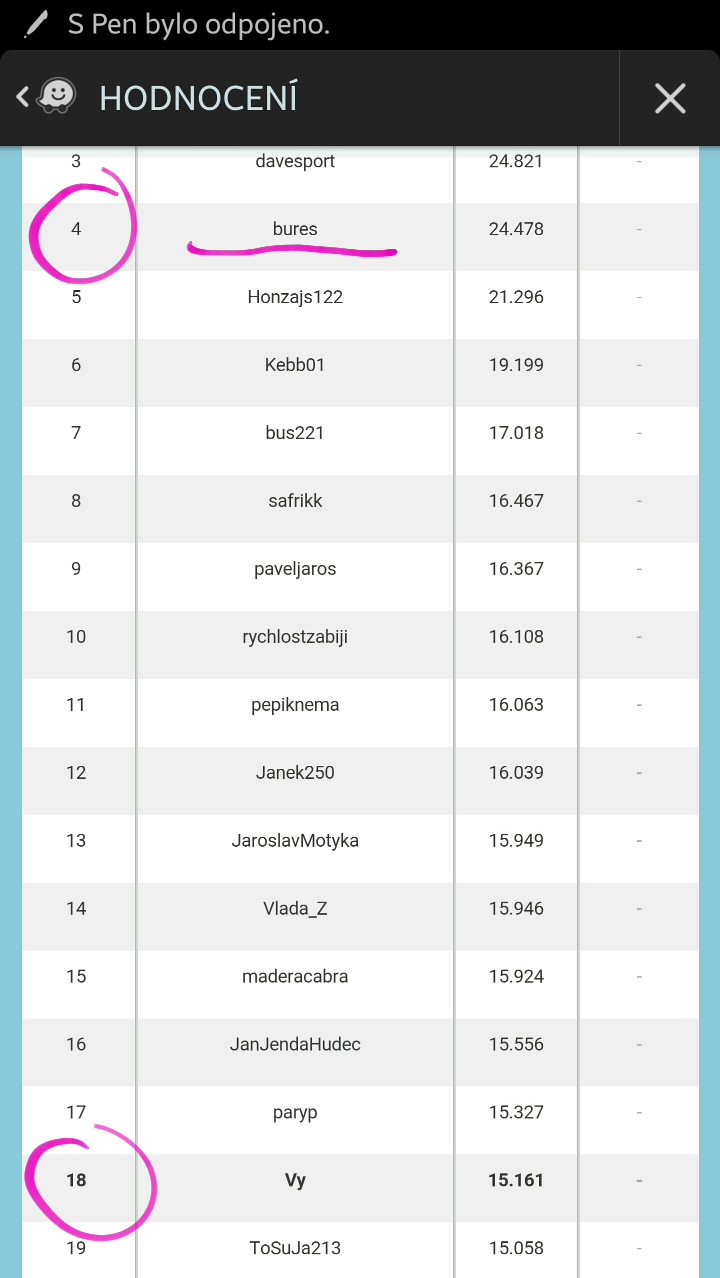Tap the score 24.478
The image size is (720, 1278).
tap(516, 229)
